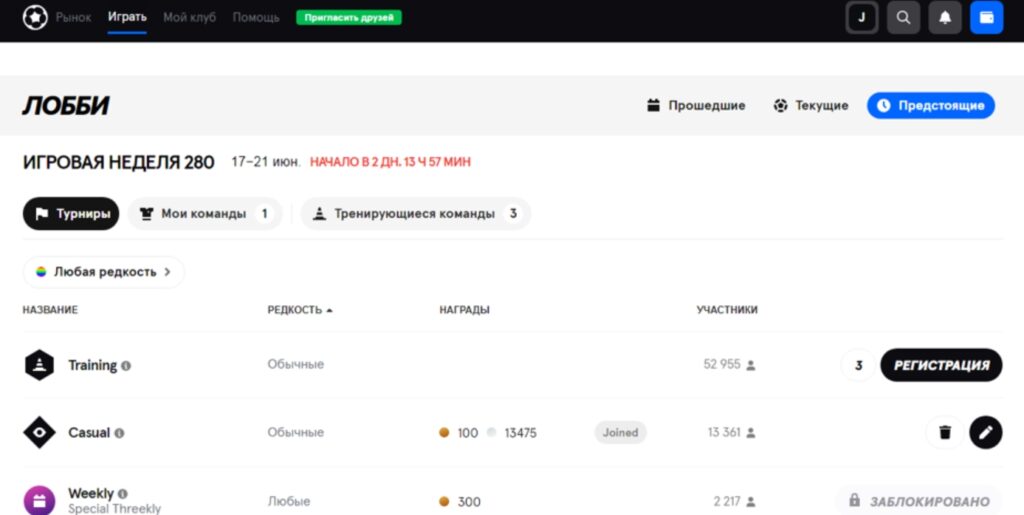Click the Training cone hexagon icon
Image resolution: width=1024 pixels, height=515 pixels.
click(39, 365)
